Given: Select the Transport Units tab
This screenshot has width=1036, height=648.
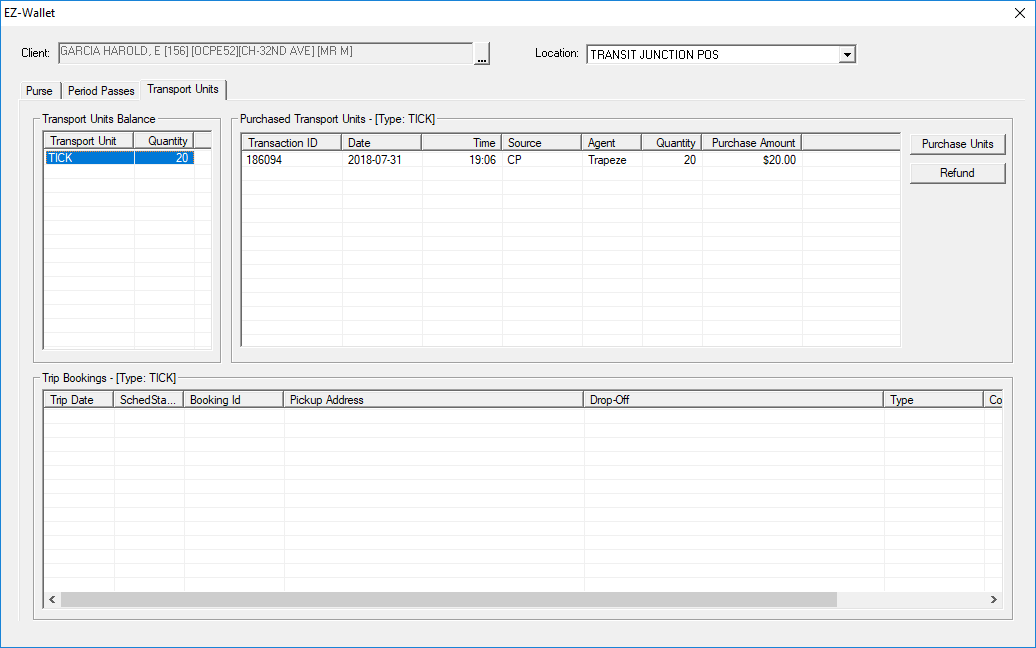Looking at the screenshot, I should pos(182,89).
